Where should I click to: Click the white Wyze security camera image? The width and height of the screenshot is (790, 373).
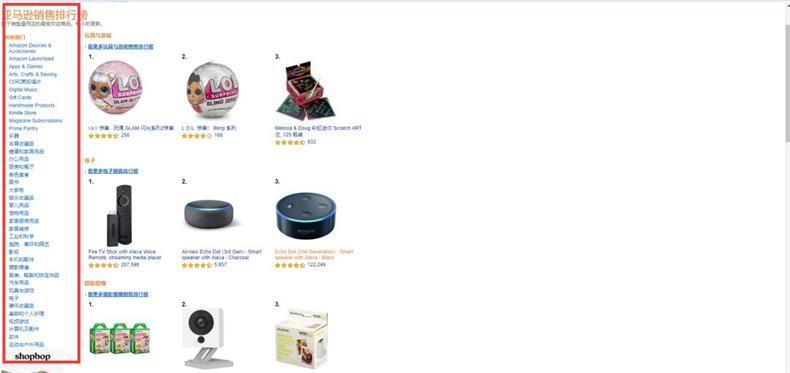click(x=206, y=338)
